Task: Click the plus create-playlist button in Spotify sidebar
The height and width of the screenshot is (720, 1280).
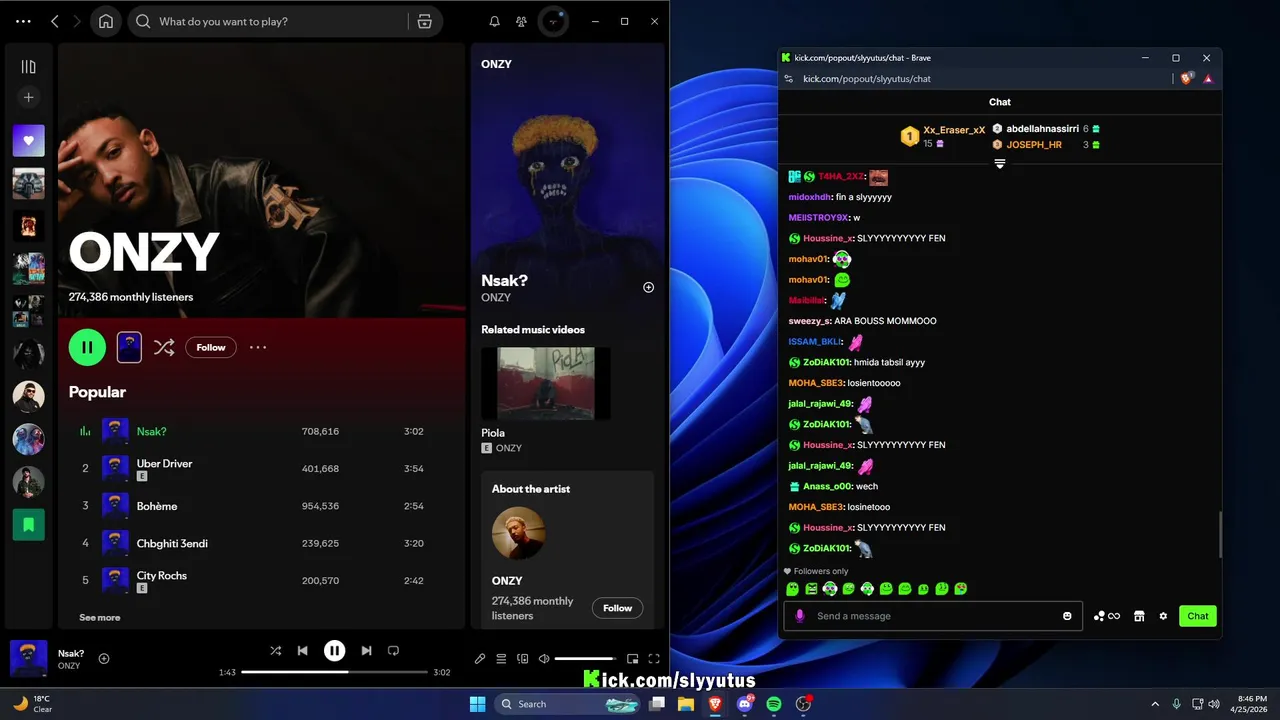Action: pos(28,97)
